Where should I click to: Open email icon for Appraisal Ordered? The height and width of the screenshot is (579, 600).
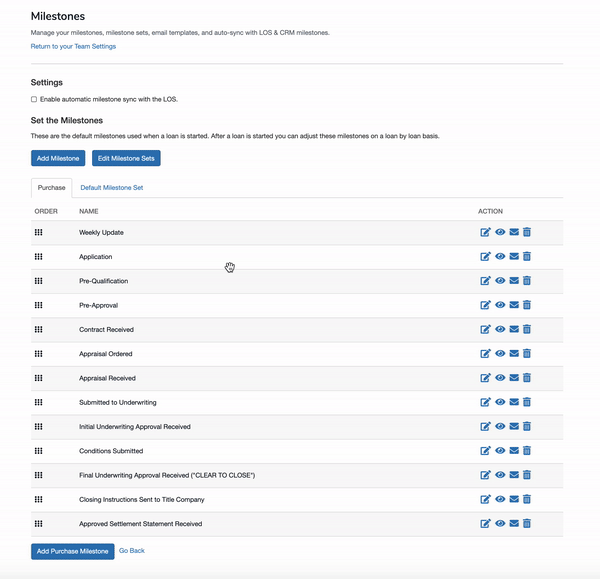coord(514,354)
